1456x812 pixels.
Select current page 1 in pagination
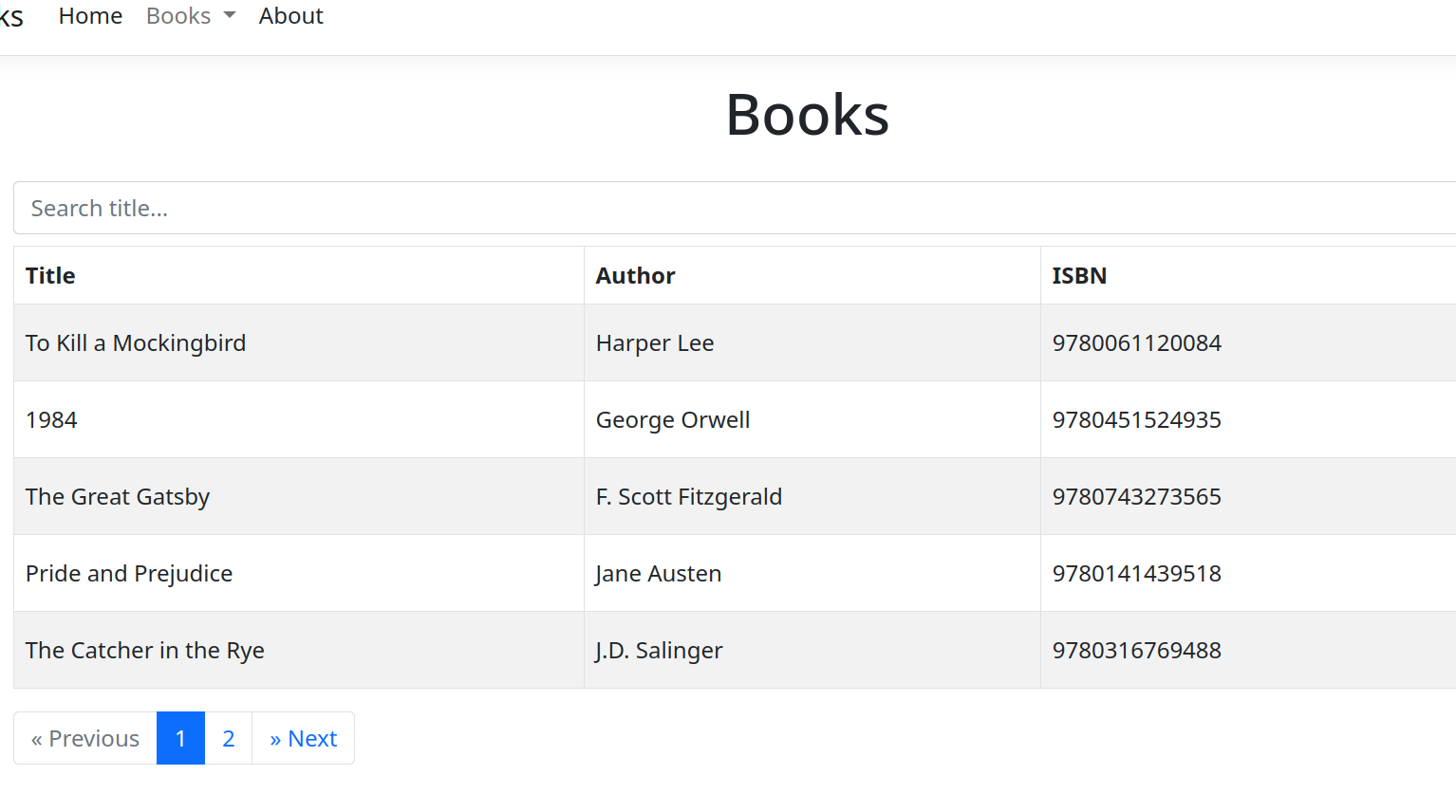pyautogui.click(x=180, y=738)
